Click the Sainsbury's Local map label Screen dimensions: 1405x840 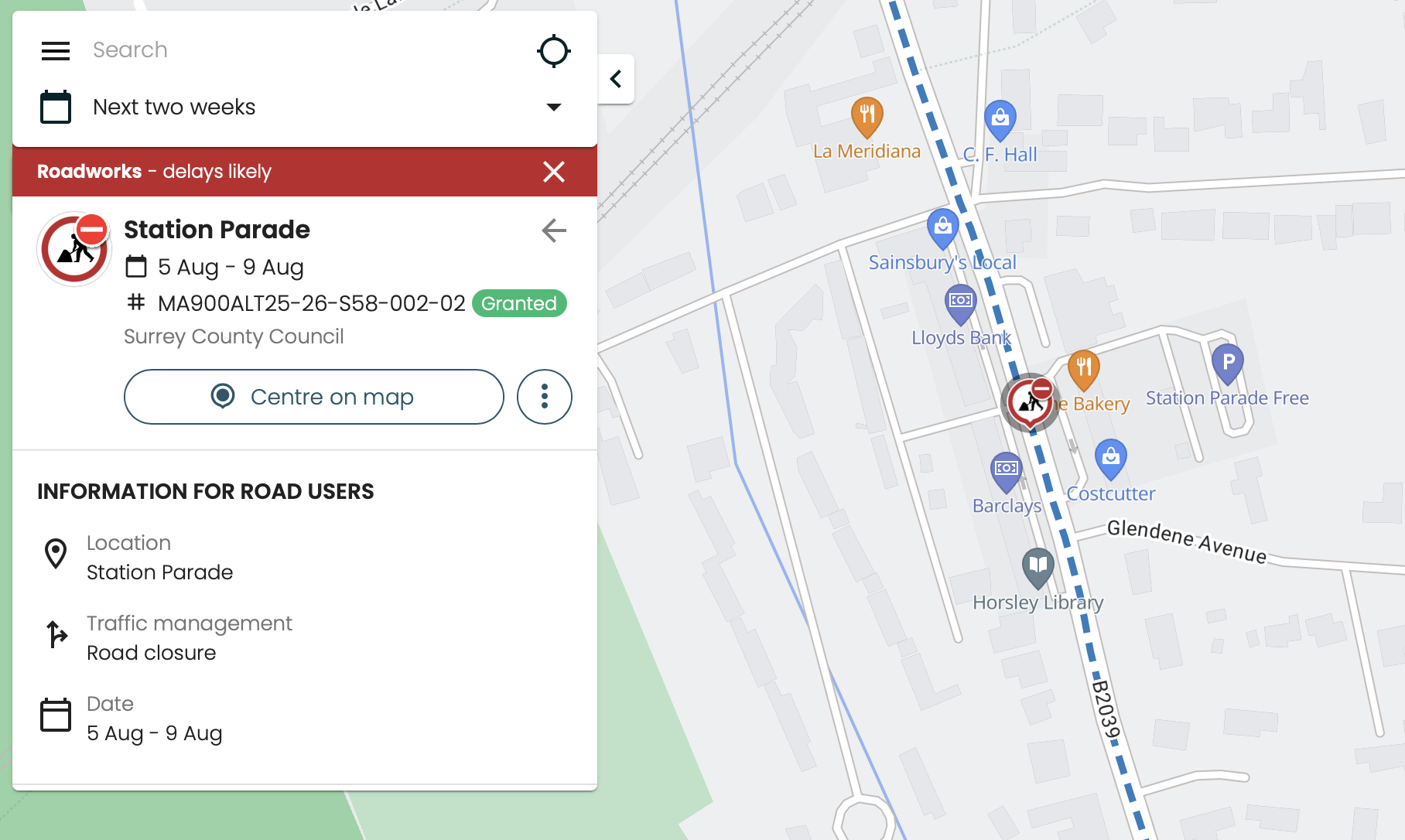[942, 263]
